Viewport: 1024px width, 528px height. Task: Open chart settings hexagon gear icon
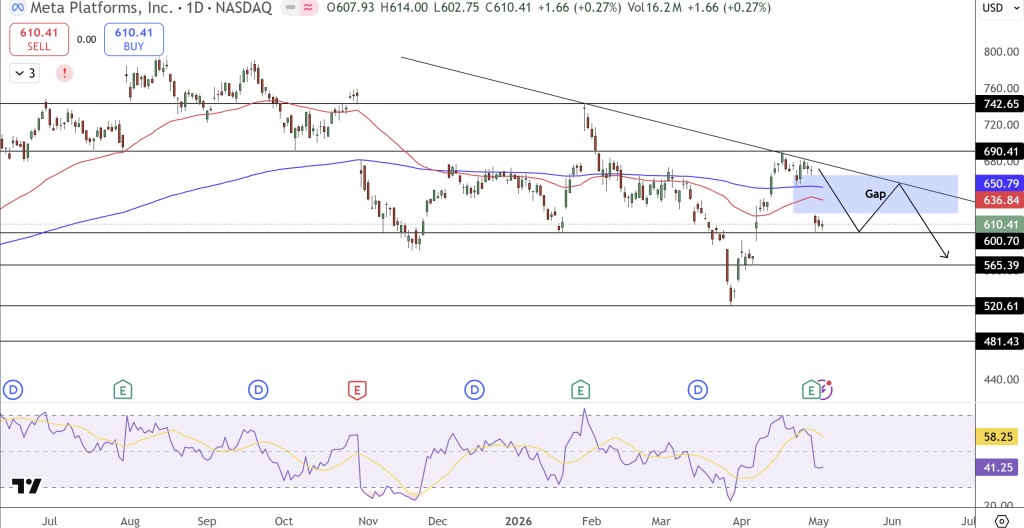coord(1002,521)
